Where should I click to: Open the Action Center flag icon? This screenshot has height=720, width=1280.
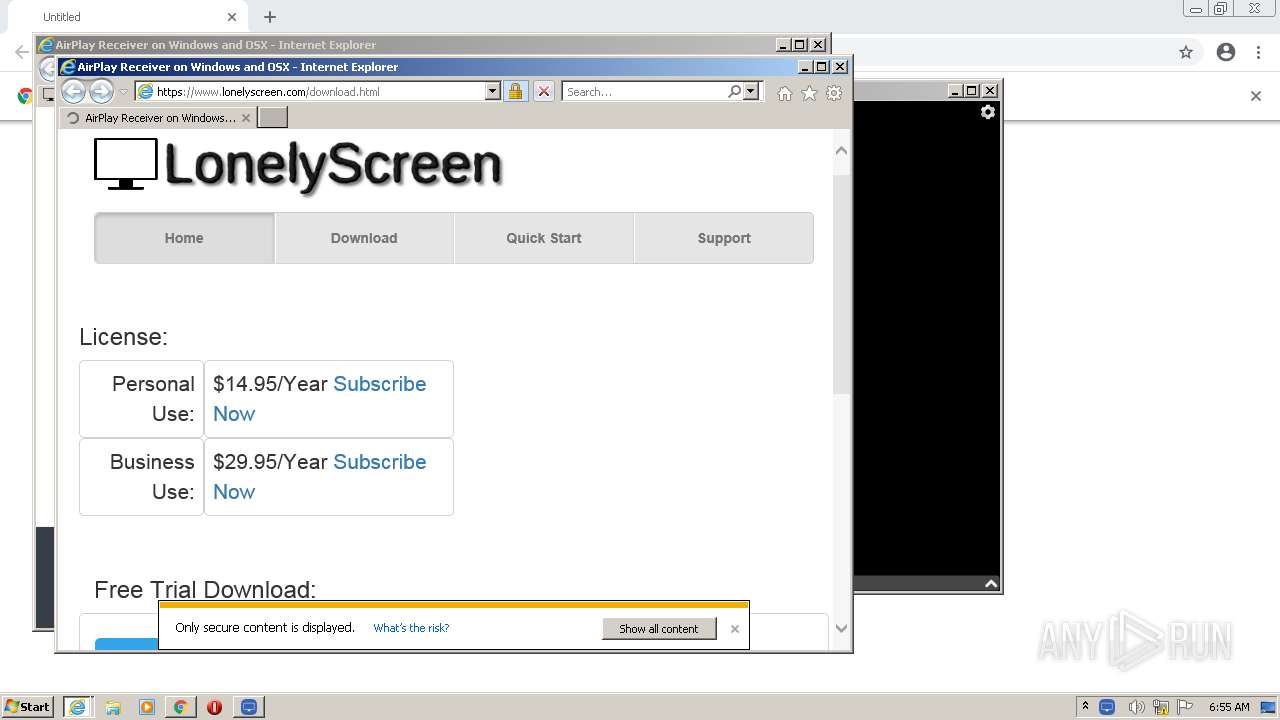(1185, 707)
